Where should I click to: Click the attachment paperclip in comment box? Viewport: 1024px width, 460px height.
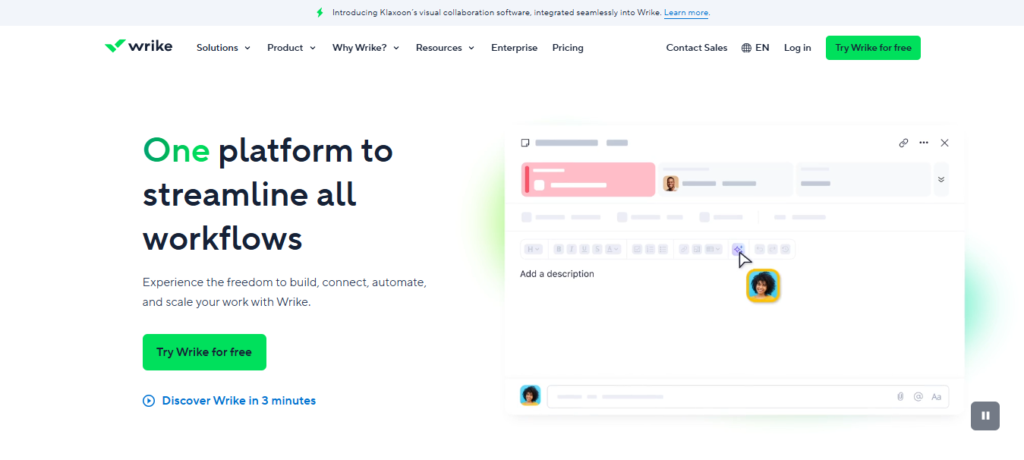[900, 397]
